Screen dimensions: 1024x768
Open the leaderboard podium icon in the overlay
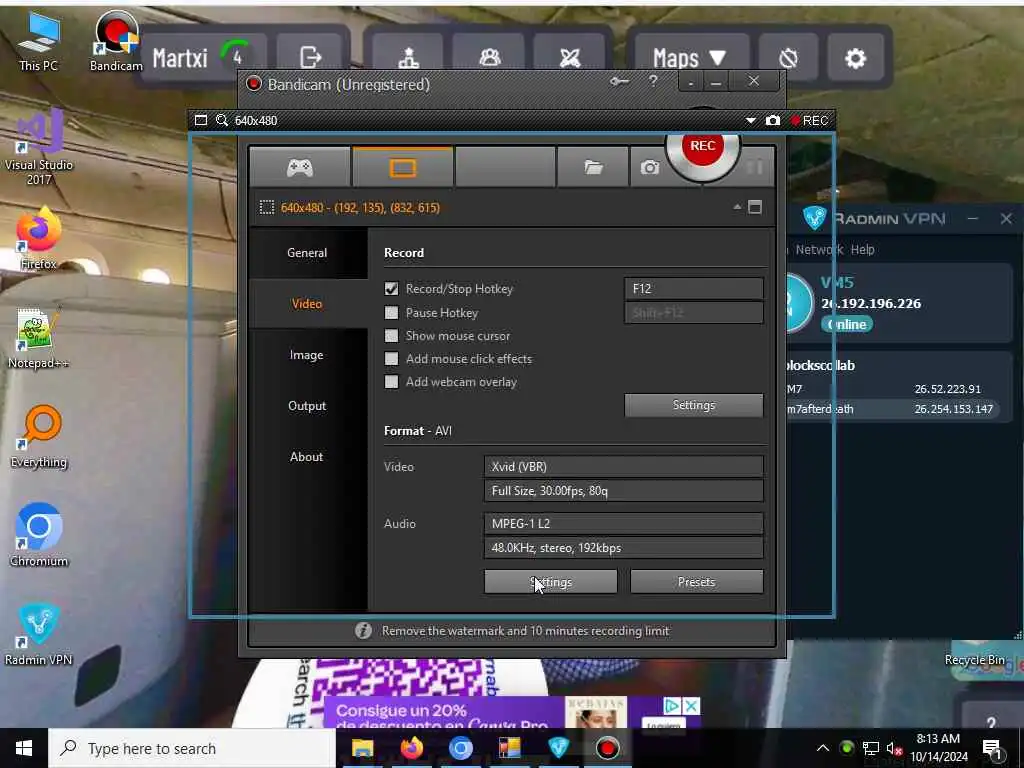pyautogui.click(x=409, y=57)
